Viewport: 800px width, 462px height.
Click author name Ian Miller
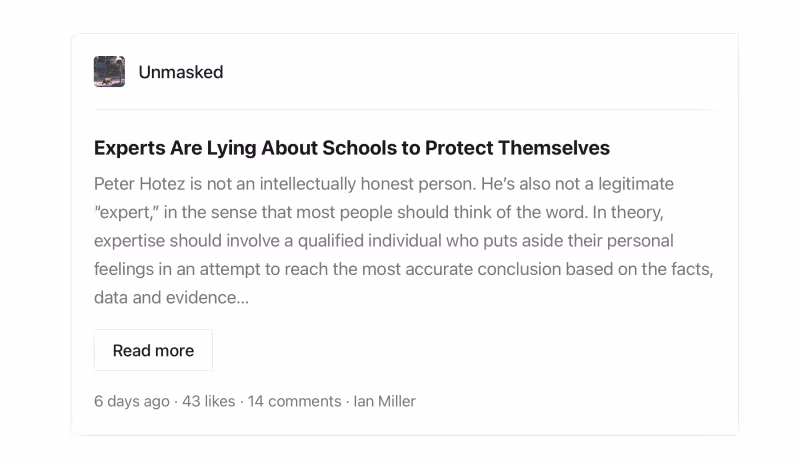(x=384, y=401)
